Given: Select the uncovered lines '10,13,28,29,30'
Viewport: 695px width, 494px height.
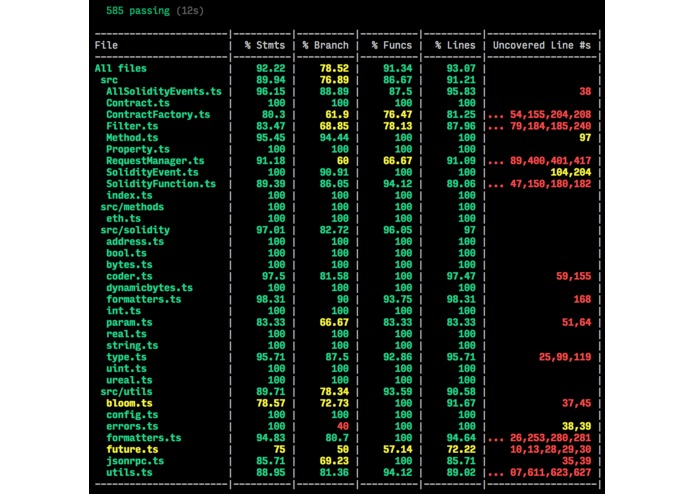Looking at the screenshot, I should [x=551, y=449].
